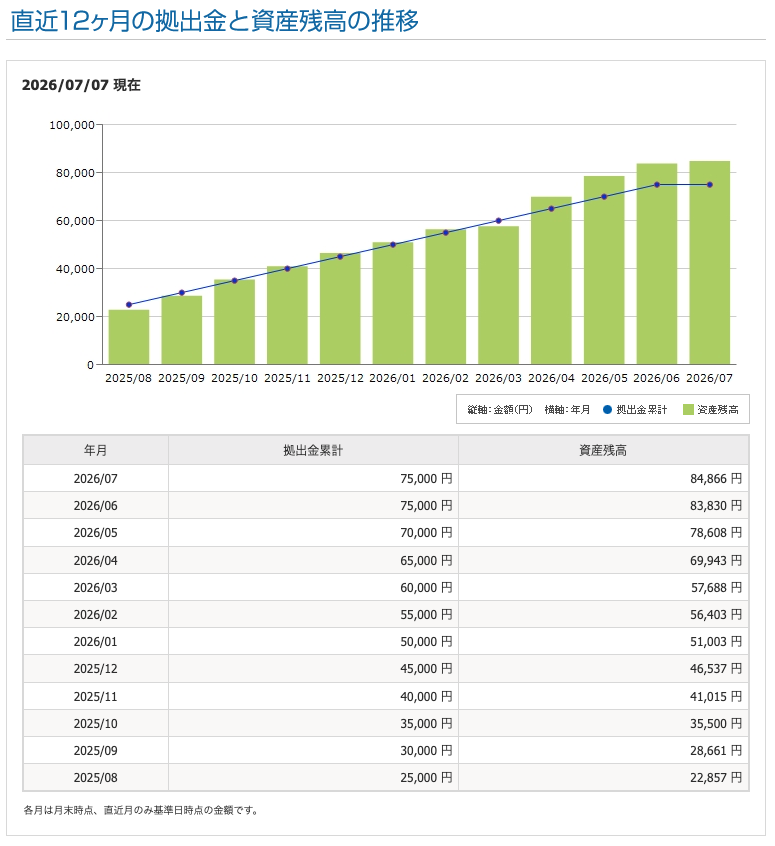Click the 資産残高 legend green square

(x=688, y=410)
